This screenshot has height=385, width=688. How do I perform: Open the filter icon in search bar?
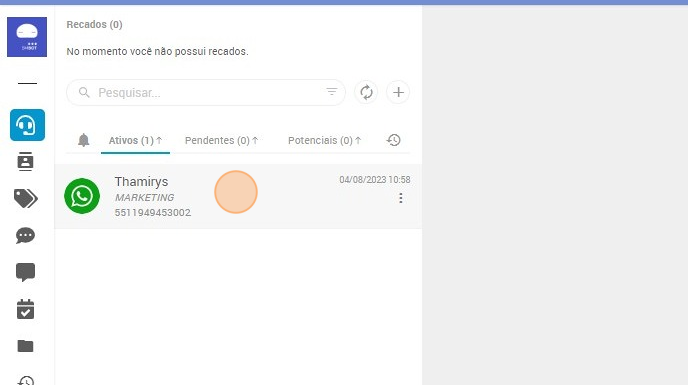click(332, 91)
